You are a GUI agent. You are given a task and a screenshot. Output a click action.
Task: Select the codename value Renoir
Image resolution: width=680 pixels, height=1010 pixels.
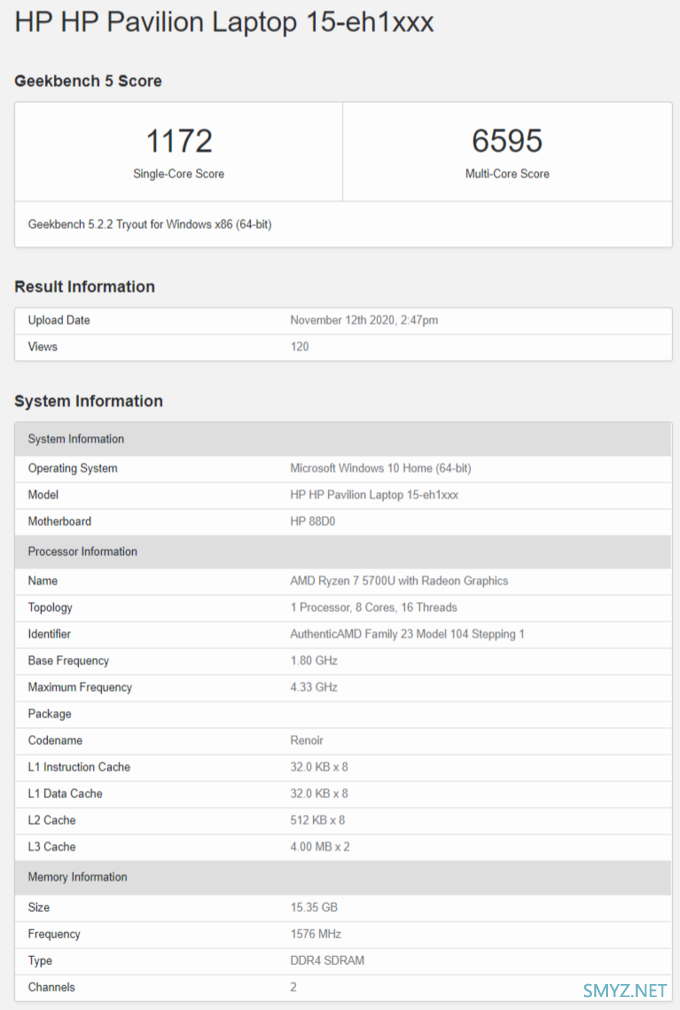(x=307, y=741)
